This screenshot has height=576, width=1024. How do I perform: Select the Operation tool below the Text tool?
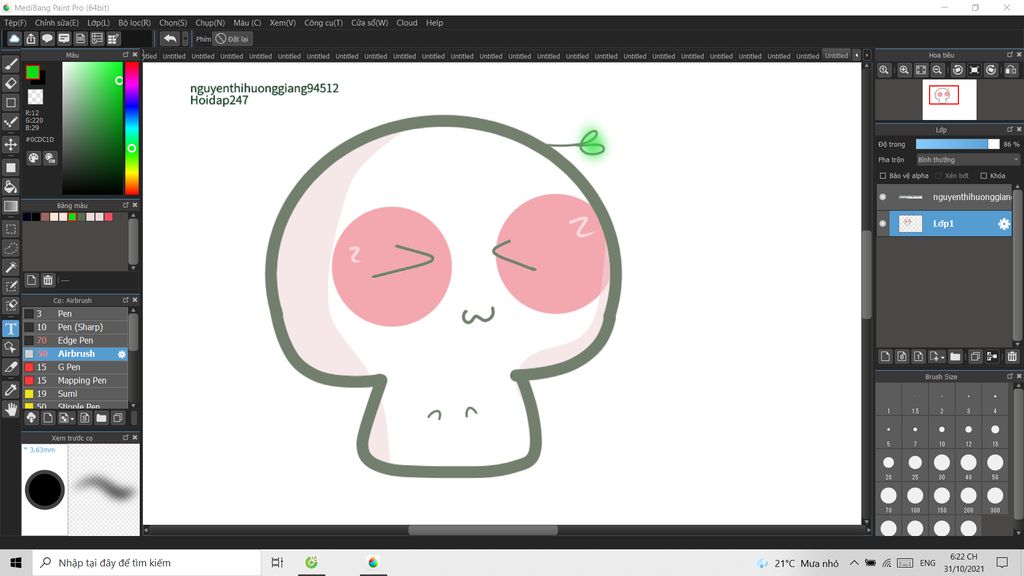(10, 347)
